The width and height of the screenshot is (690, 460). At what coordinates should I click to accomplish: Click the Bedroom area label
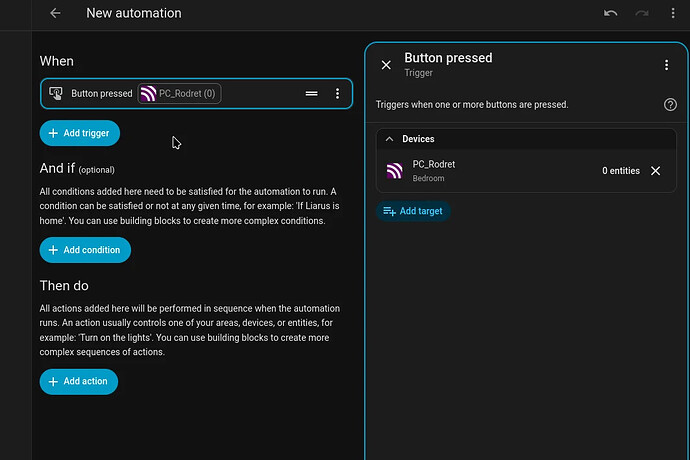coord(428,178)
